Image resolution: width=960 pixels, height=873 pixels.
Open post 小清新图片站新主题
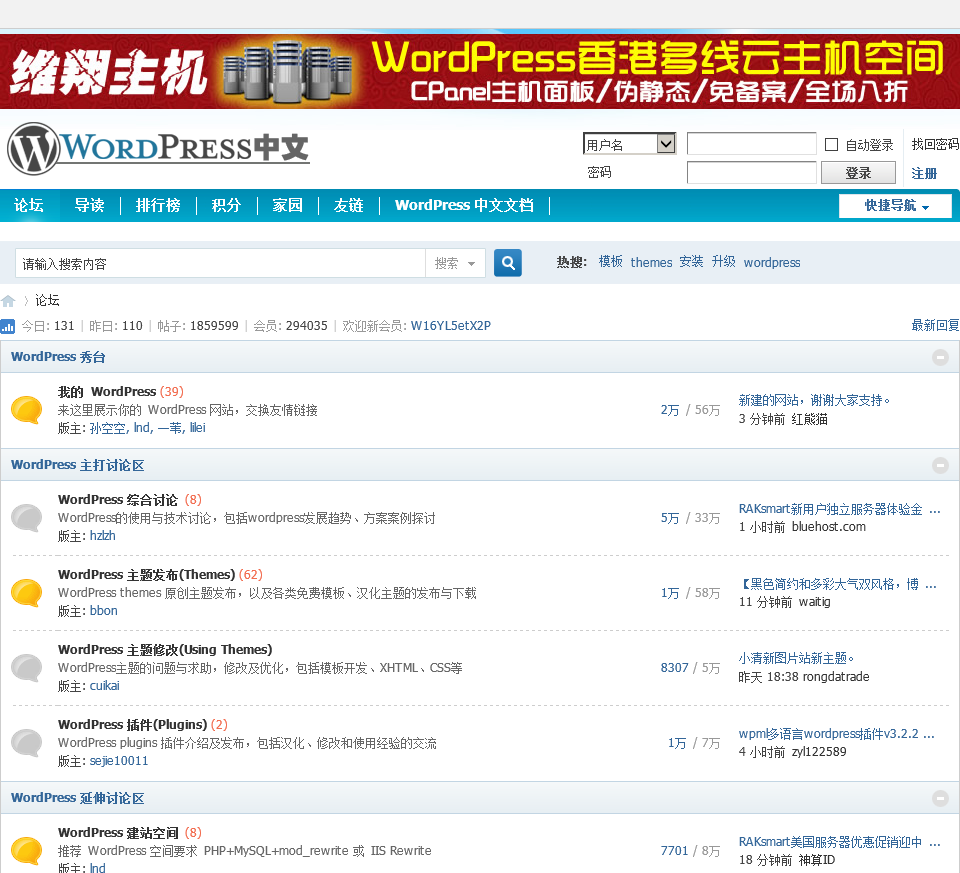tap(796, 659)
